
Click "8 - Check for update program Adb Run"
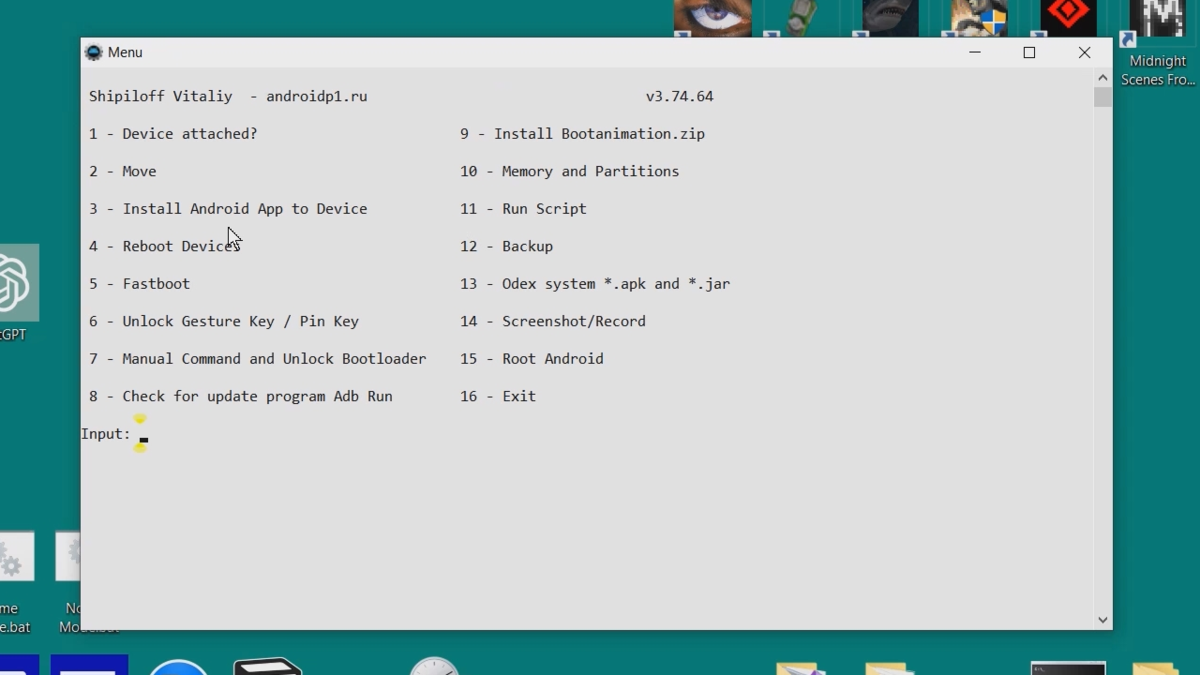241,396
